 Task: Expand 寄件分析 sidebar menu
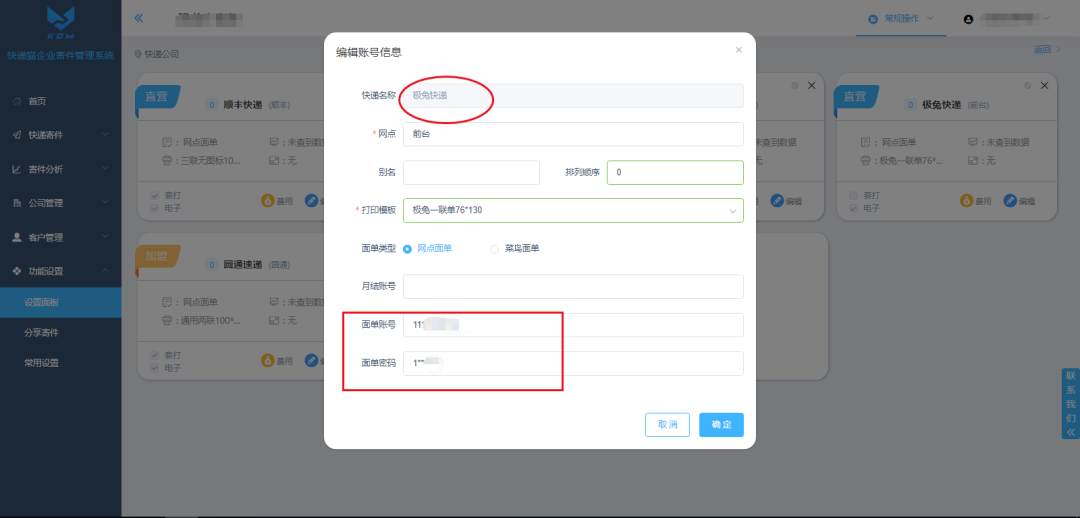(61, 169)
